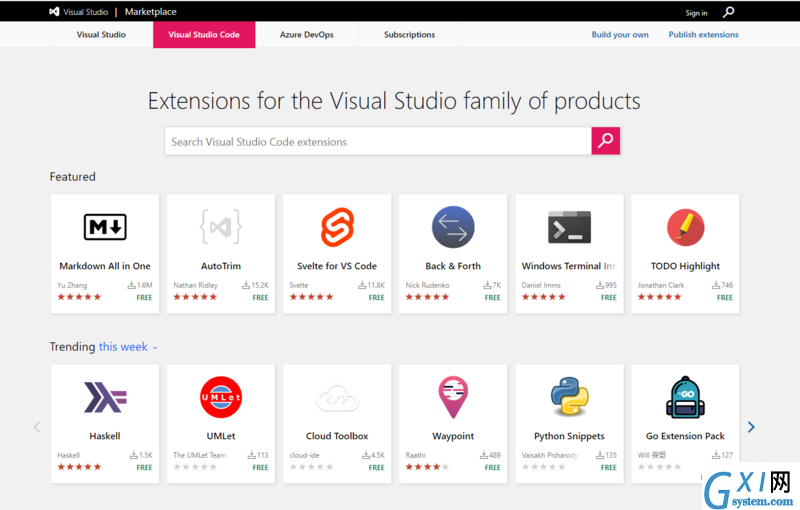The width and height of the screenshot is (800, 510).
Task: Click the Featured section heading
Action: (x=72, y=176)
